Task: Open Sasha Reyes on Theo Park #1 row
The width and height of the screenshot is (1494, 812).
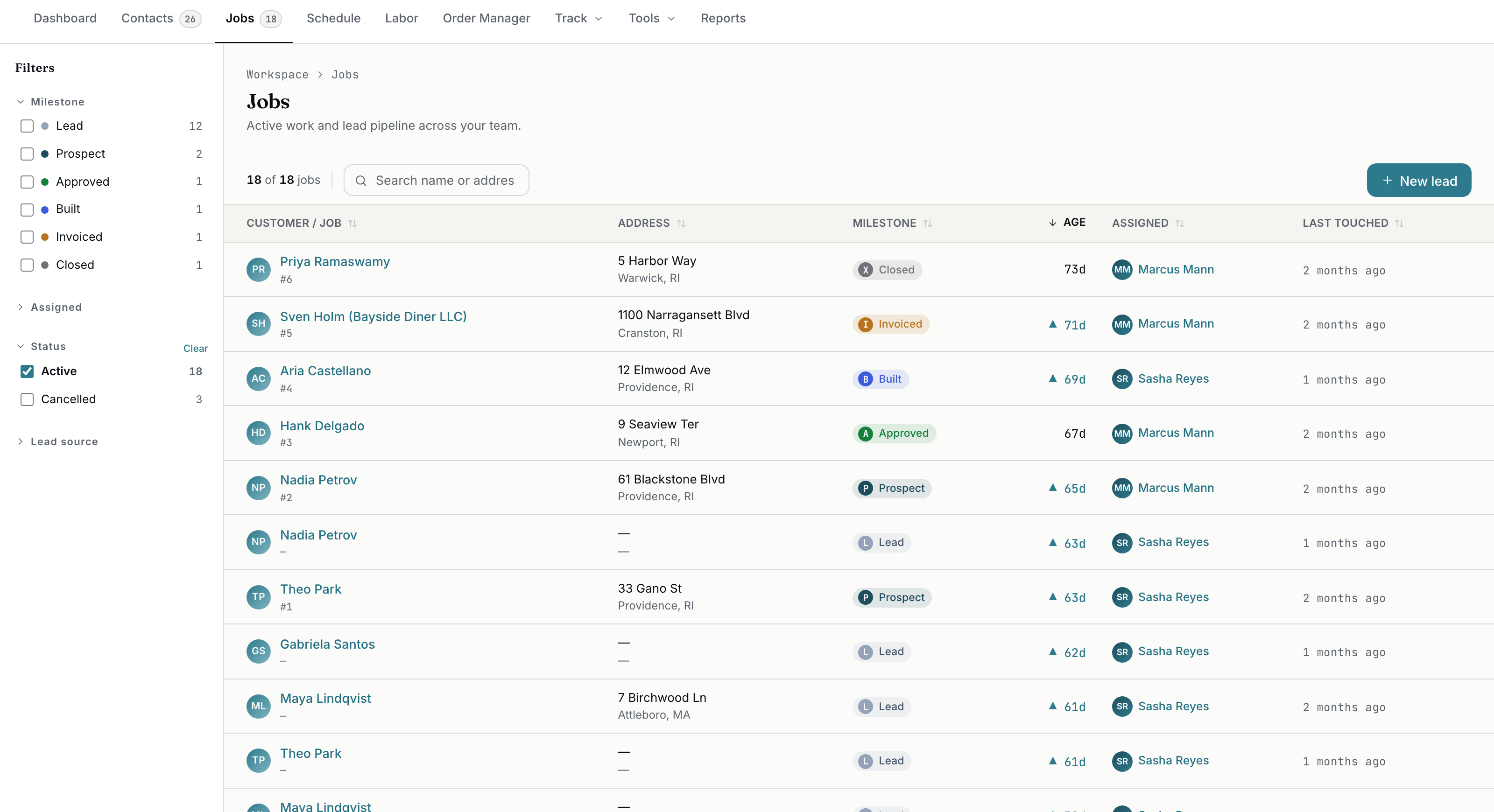Action: tap(1173, 597)
